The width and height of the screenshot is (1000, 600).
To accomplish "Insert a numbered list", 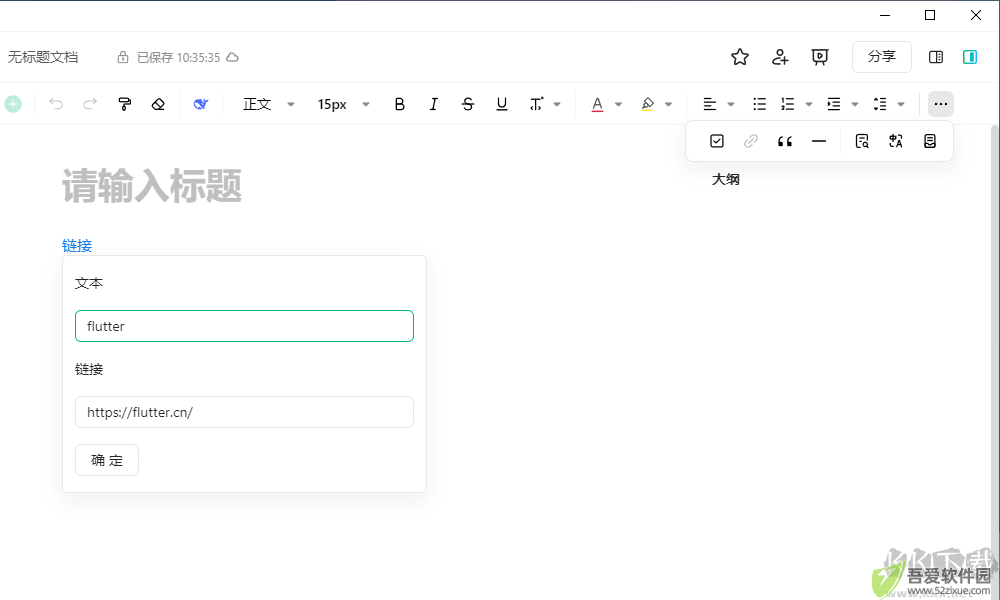I will (788, 104).
